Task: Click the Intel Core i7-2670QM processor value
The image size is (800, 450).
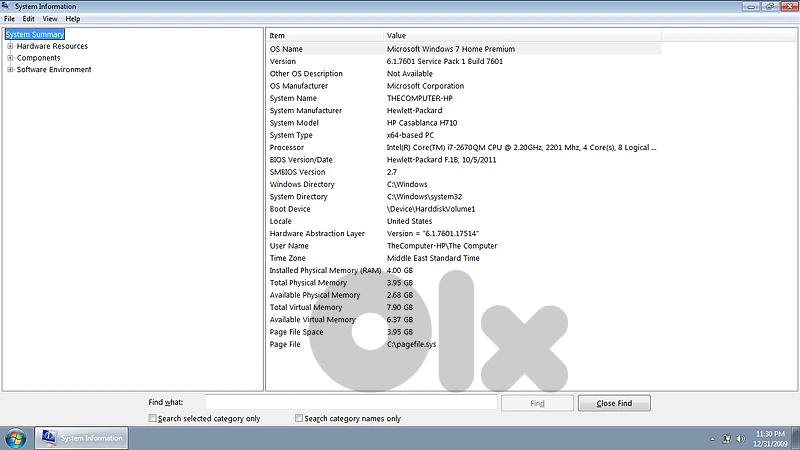Action: click(x=521, y=147)
